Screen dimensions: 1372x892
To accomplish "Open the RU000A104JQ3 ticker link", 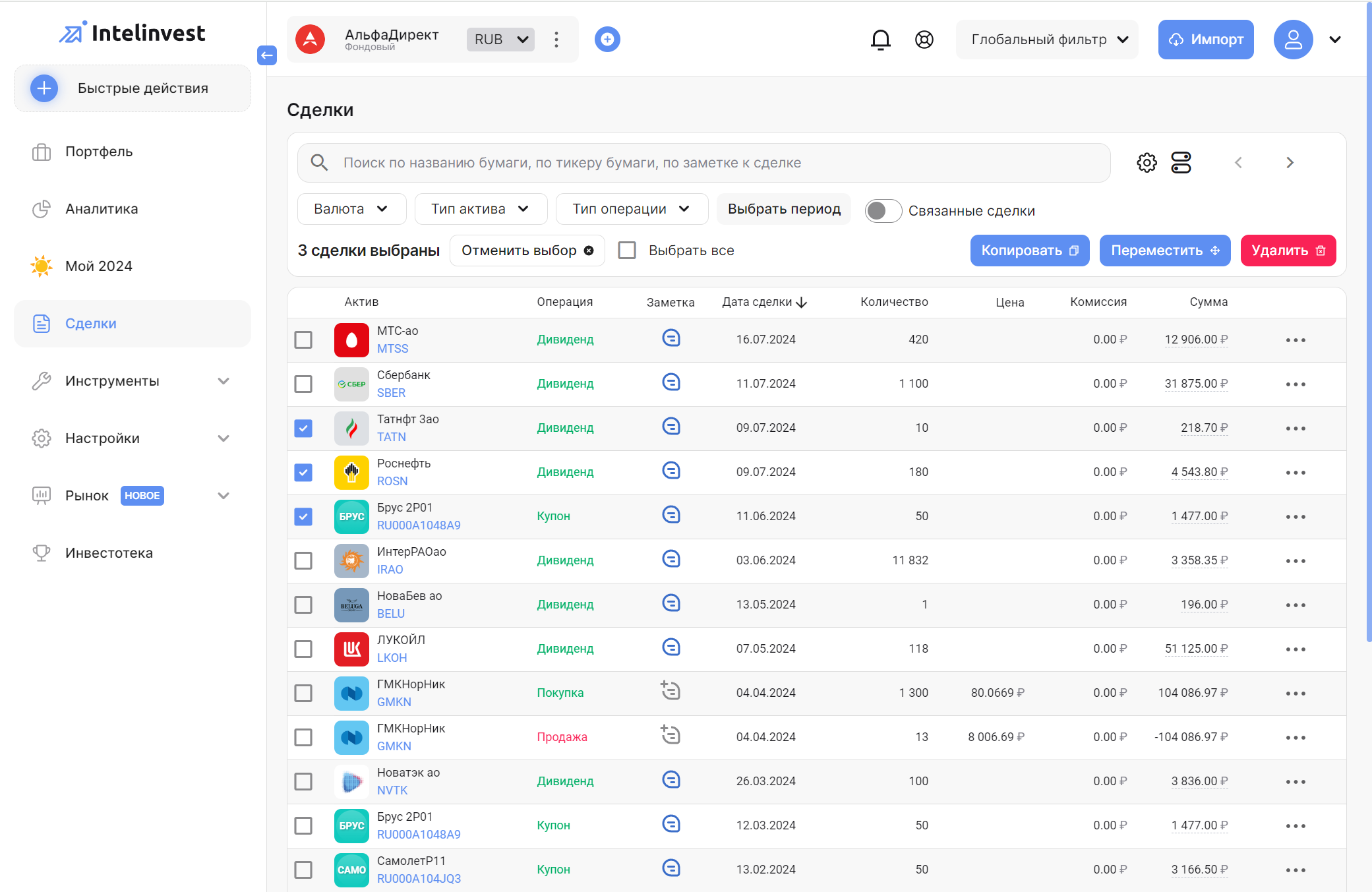I will pos(419,879).
